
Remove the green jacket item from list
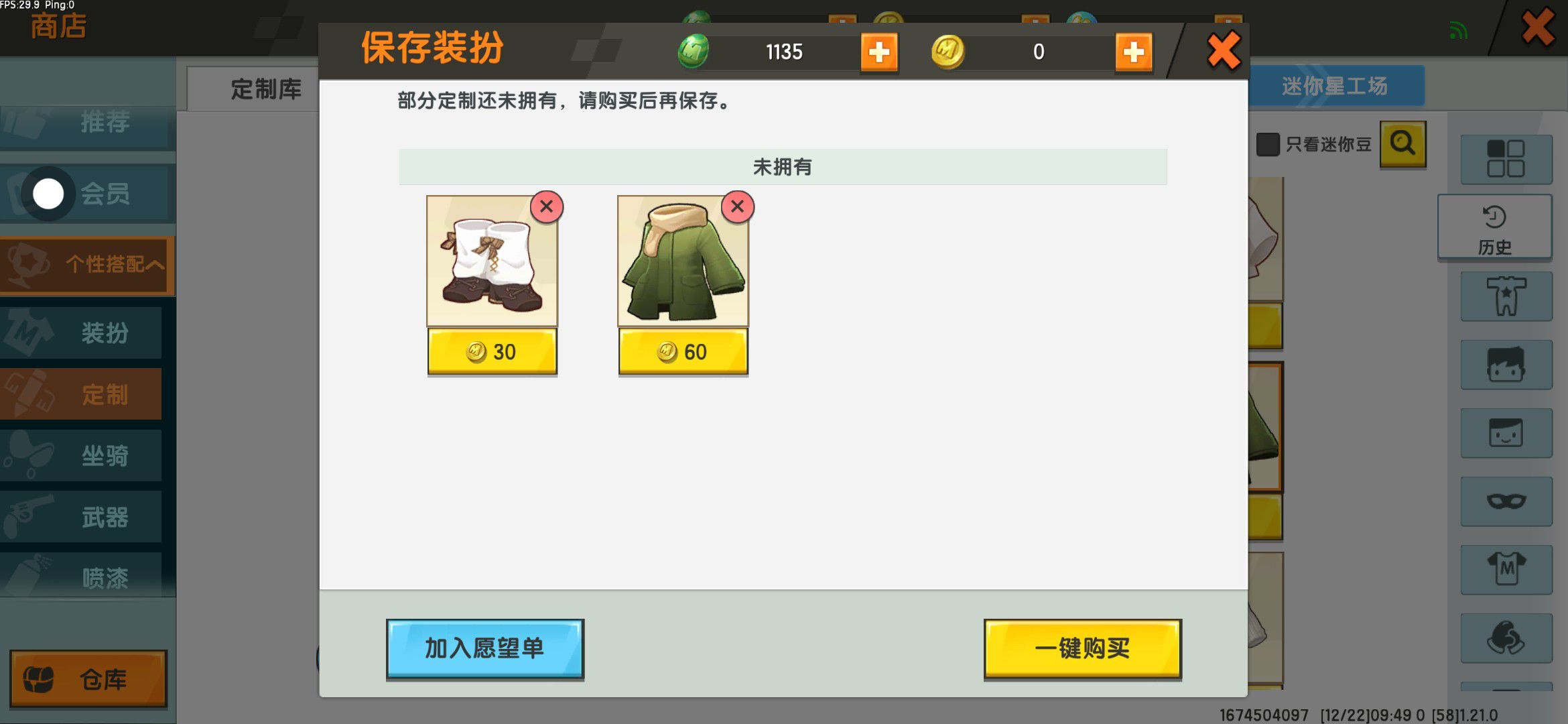pyautogui.click(x=737, y=206)
